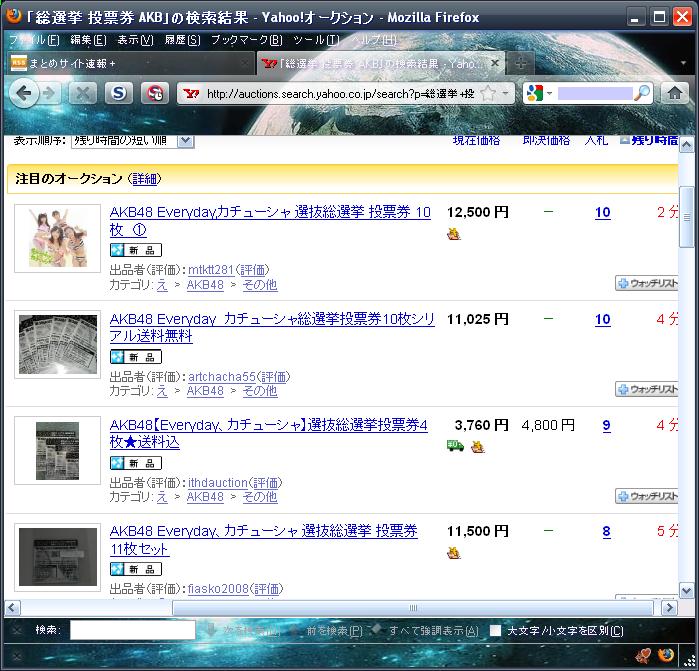Add the 3,760円 item to ウォッチリスト
The image size is (699, 671).
(x=647, y=496)
